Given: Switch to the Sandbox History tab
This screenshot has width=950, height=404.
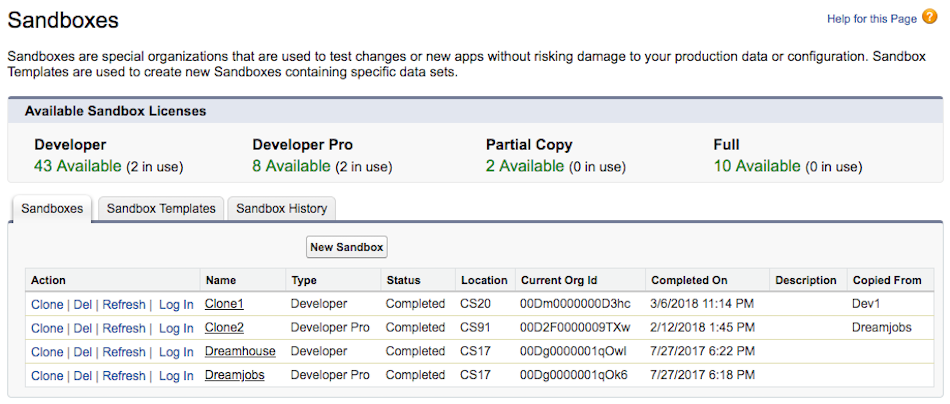Looking at the screenshot, I should pyautogui.click(x=281, y=209).
